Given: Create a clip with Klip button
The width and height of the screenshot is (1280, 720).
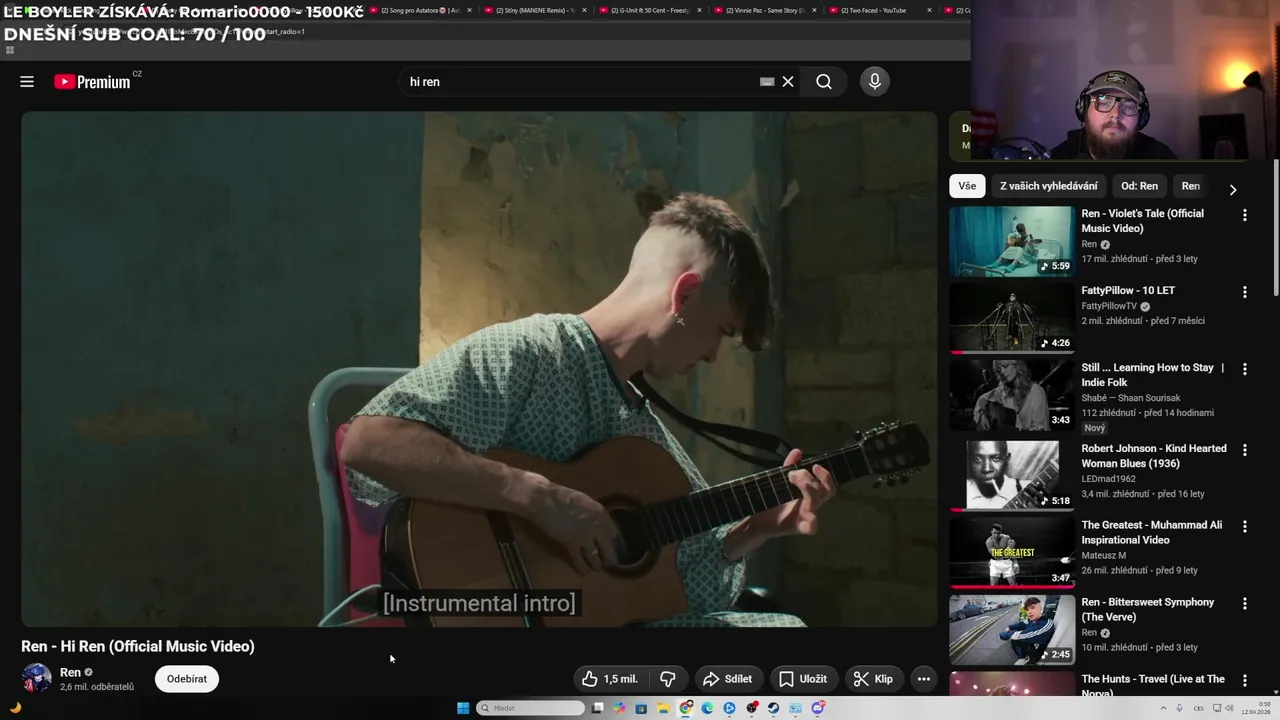Looking at the screenshot, I should pos(873,679).
